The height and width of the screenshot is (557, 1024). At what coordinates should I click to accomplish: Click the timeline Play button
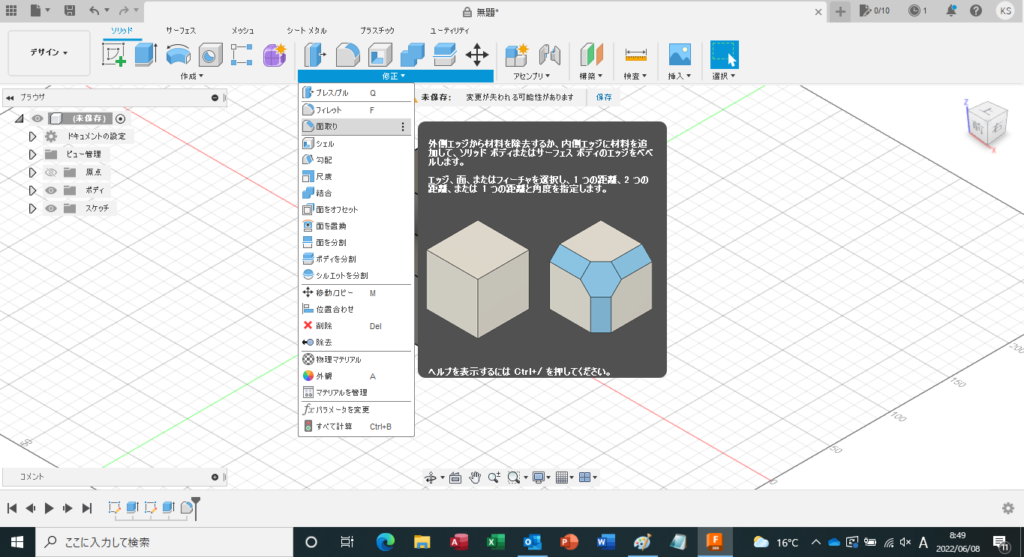click(49, 508)
